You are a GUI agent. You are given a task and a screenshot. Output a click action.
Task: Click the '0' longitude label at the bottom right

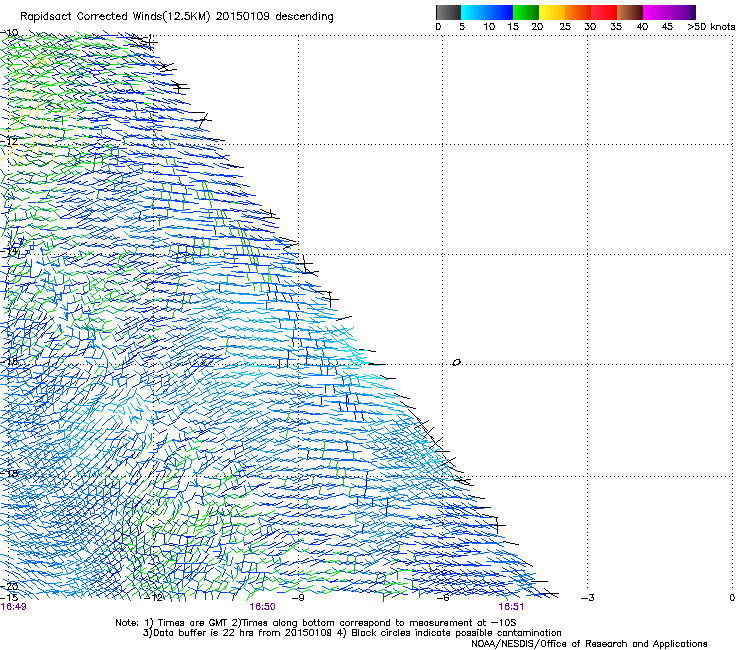[732, 598]
